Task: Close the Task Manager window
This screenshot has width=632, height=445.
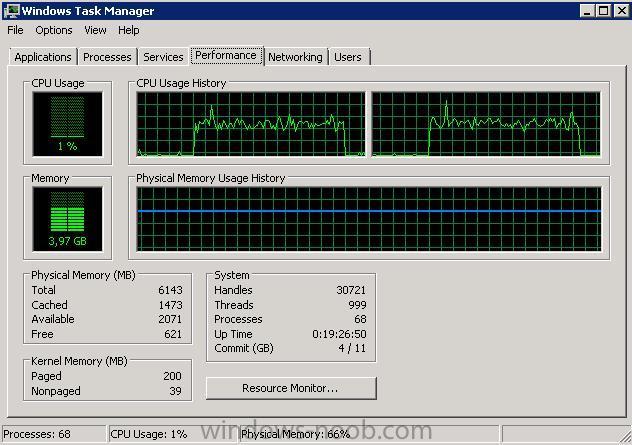Action: [x=621, y=11]
